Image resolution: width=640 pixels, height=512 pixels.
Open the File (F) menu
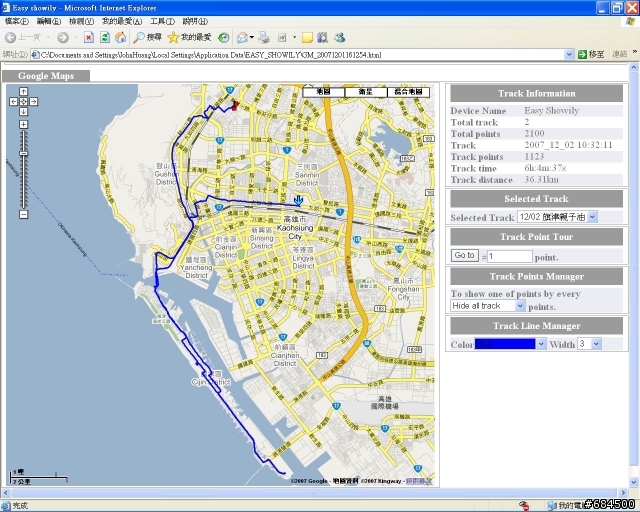coord(17,21)
